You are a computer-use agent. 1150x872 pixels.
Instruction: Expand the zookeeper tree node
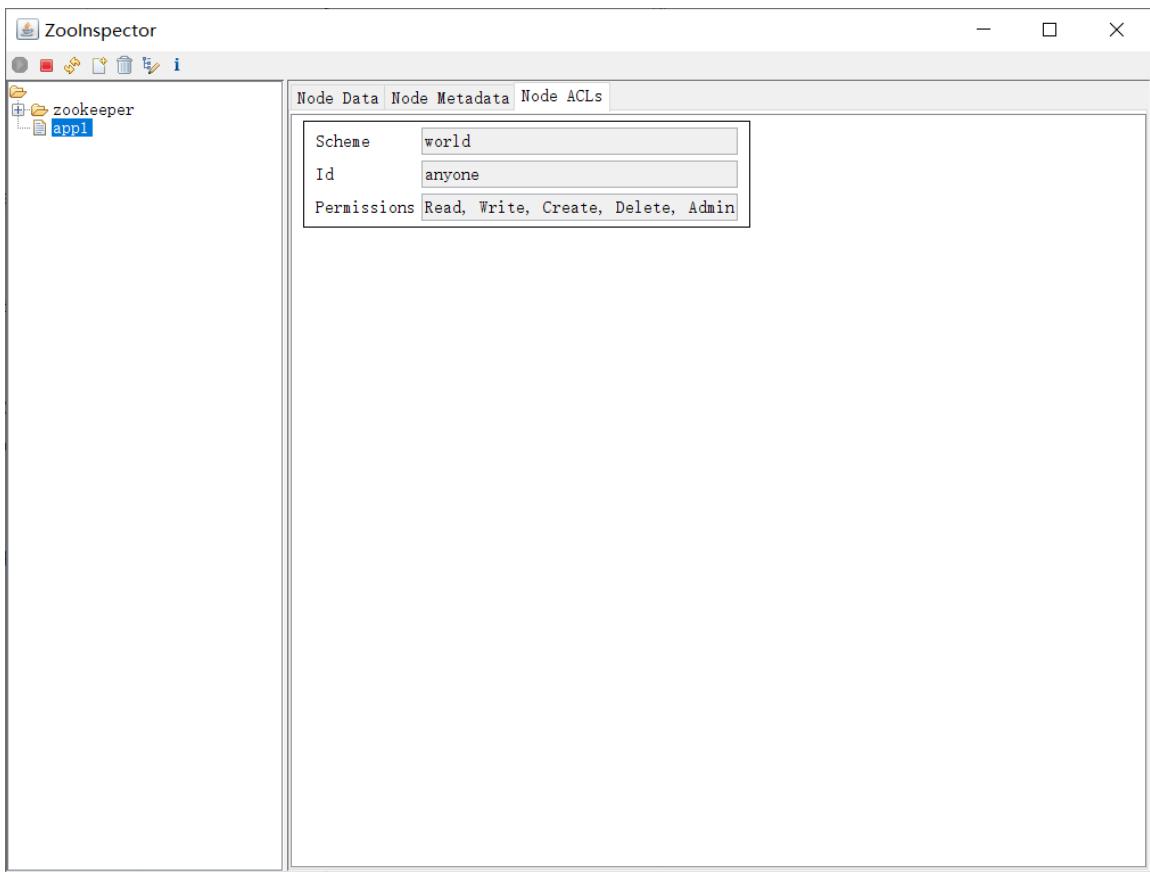coord(18,110)
